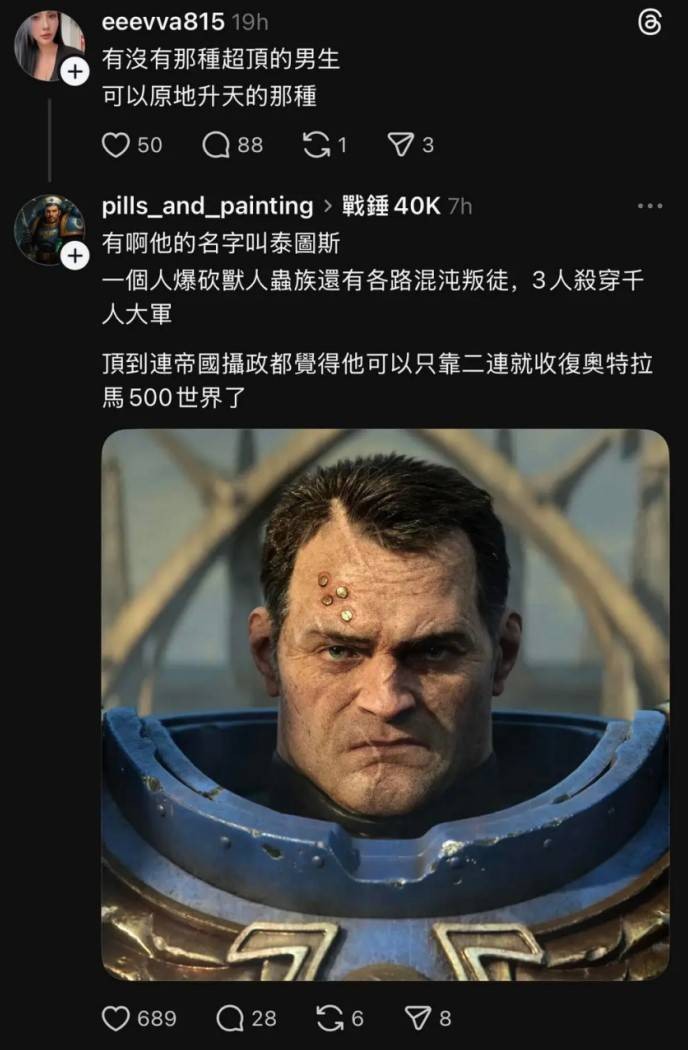View pills_and_painting's profile avatar
This screenshot has width=688, height=1050.
[x=49, y=230]
